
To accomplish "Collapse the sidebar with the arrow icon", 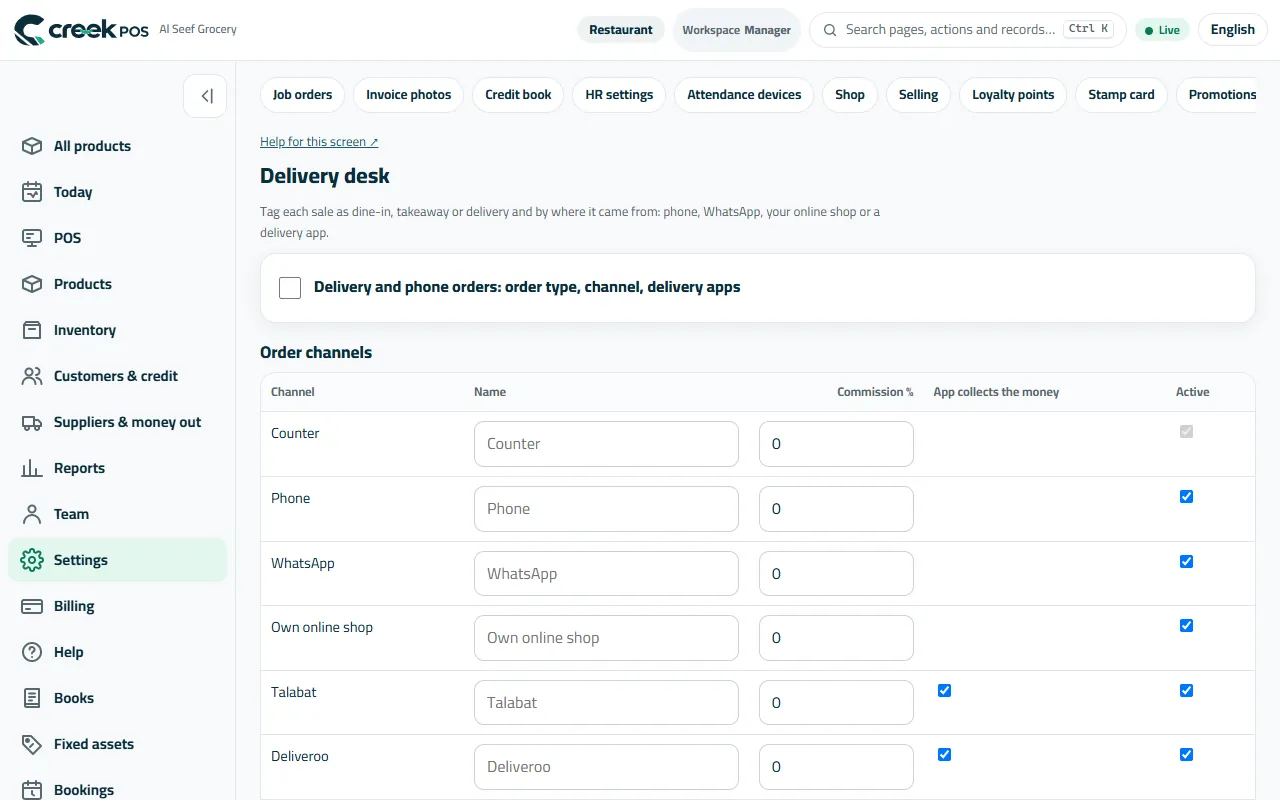I will 205,96.
